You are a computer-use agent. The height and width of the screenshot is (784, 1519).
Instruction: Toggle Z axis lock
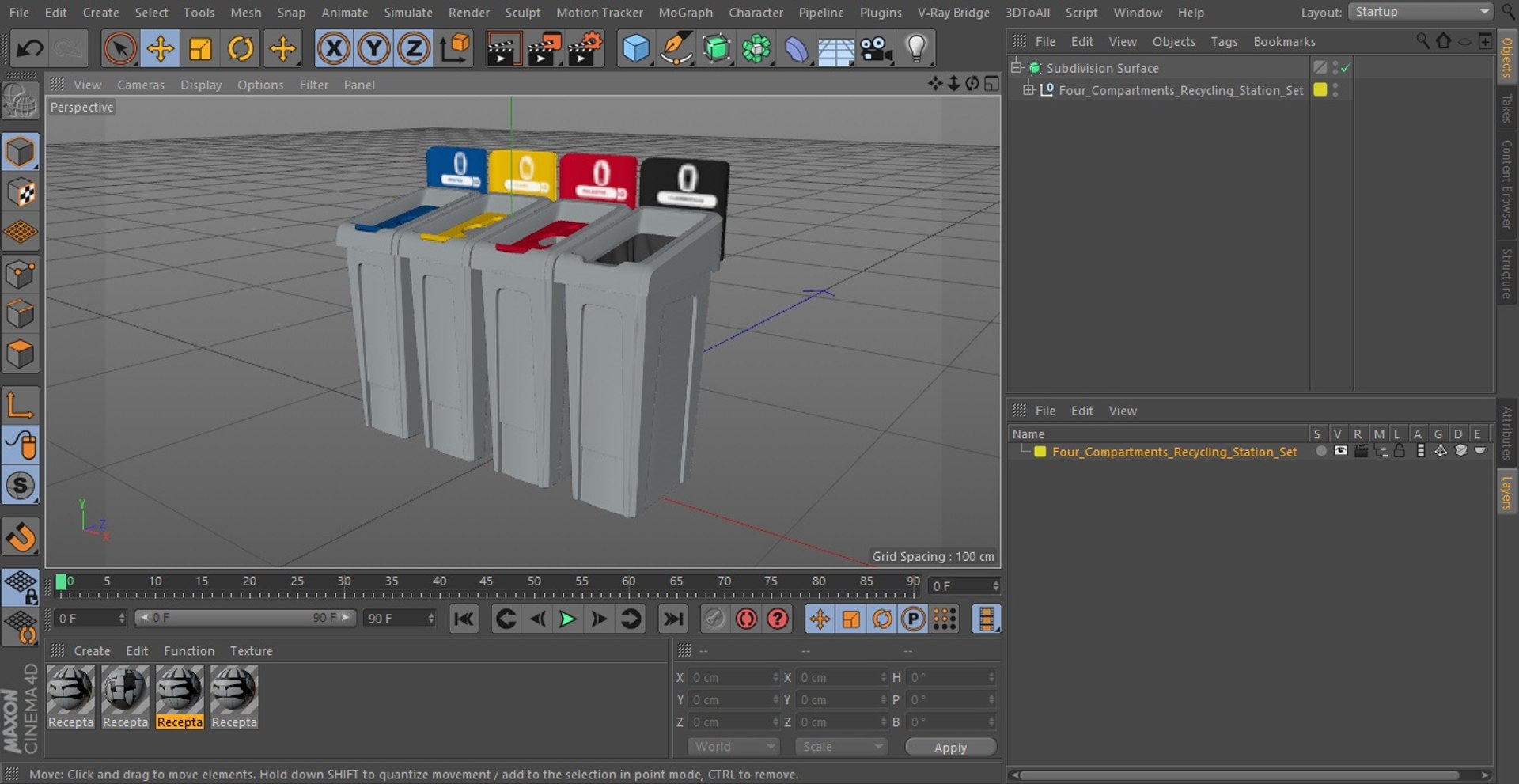pos(414,49)
